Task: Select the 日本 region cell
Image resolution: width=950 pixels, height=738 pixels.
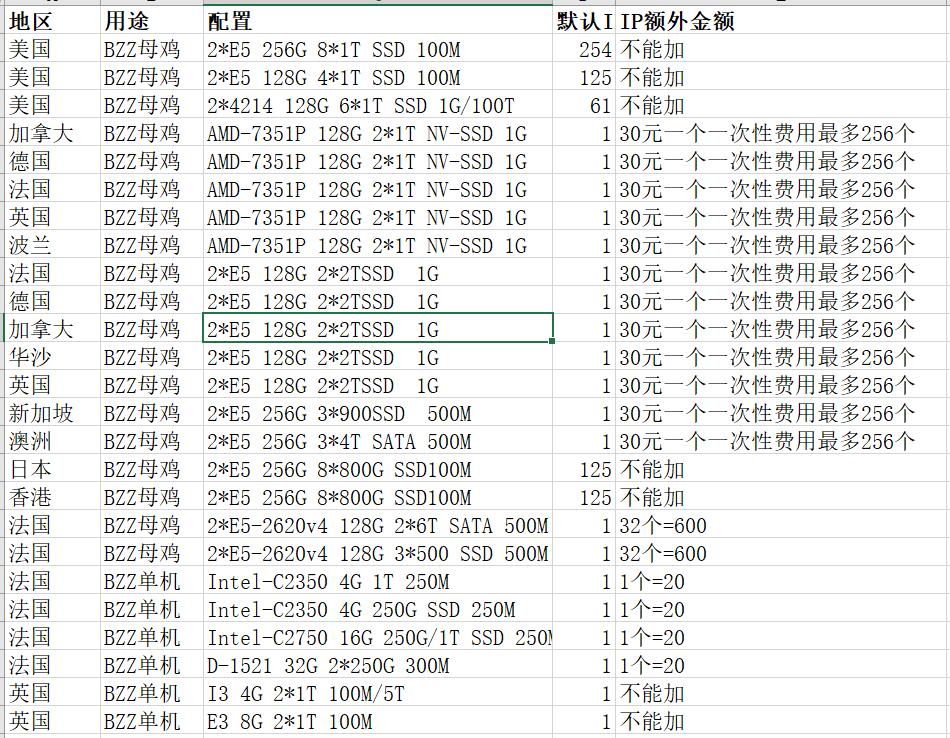Action: [50, 469]
